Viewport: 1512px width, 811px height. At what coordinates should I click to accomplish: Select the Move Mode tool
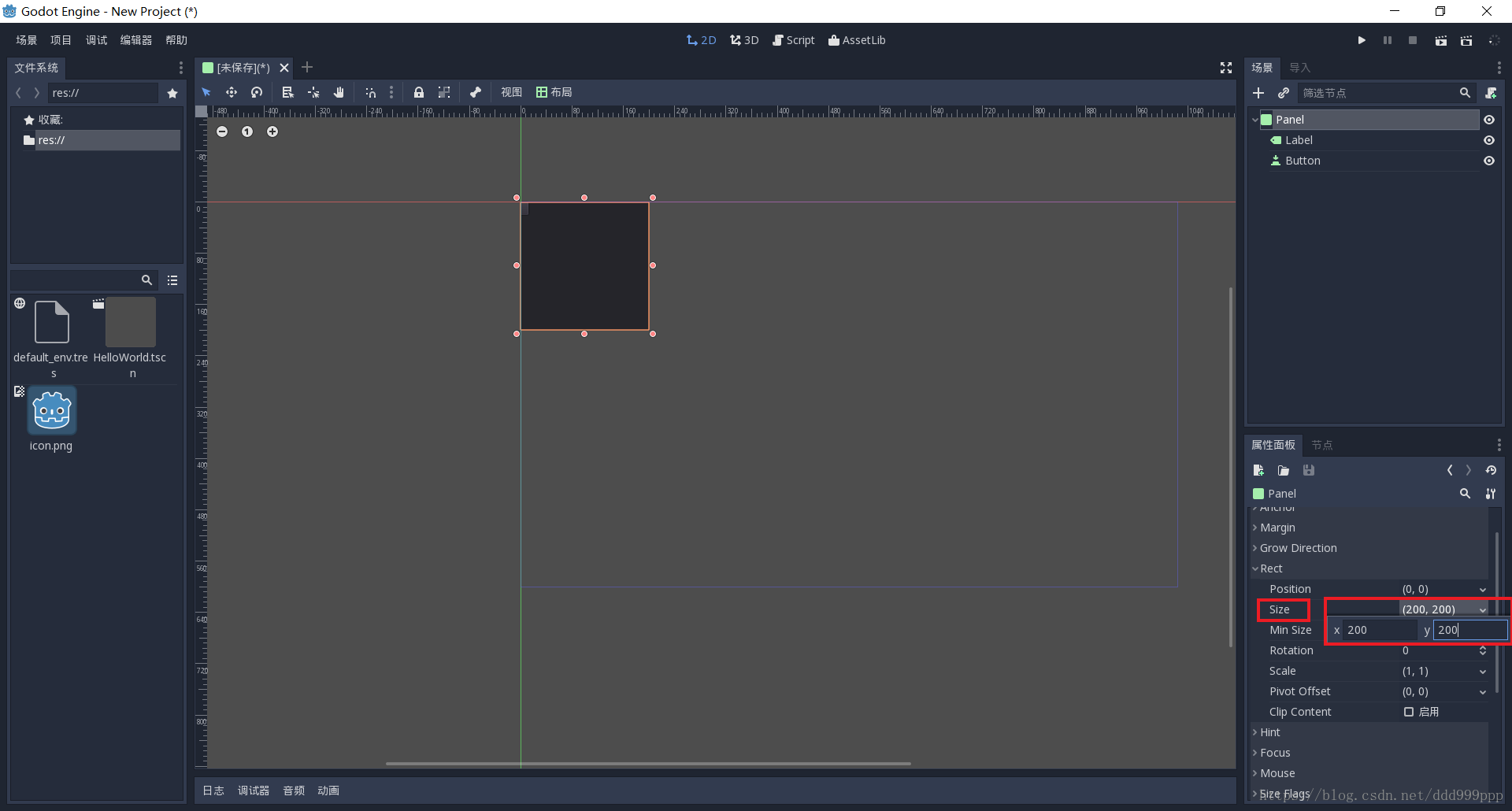coord(232,92)
